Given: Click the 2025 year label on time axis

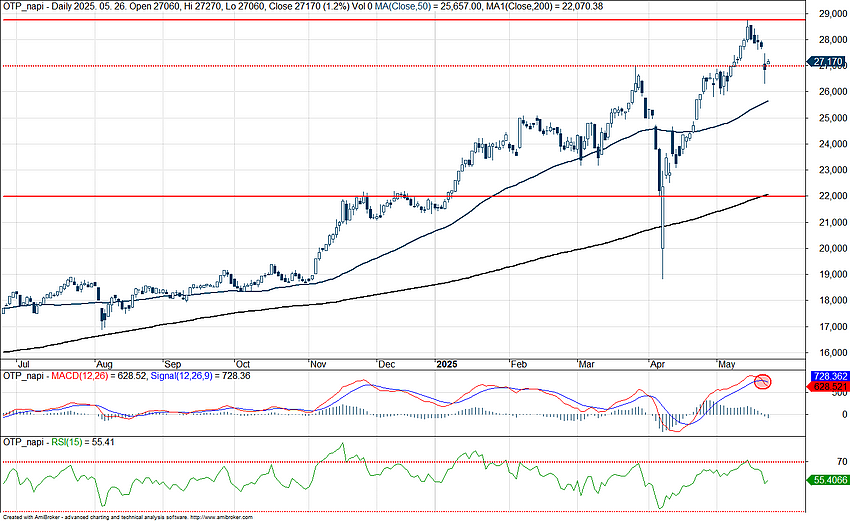Looking at the screenshot, I should (447, 364).
